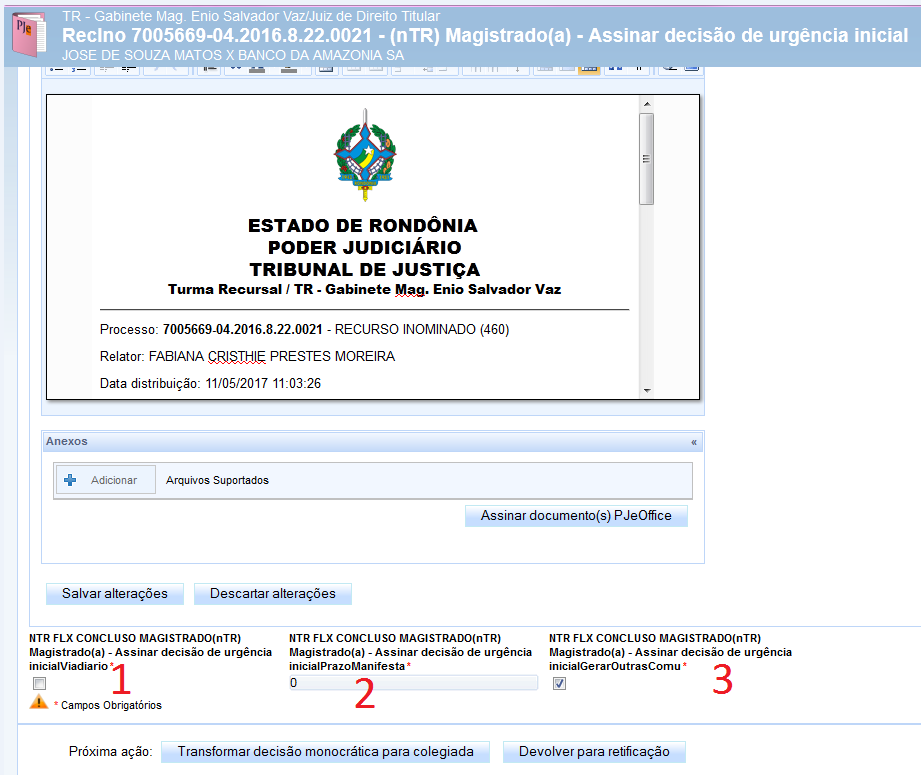Click 'JOSE DE SOUZA MATOS X BANCO DA AMAZONIA SA'

(233, 56)
